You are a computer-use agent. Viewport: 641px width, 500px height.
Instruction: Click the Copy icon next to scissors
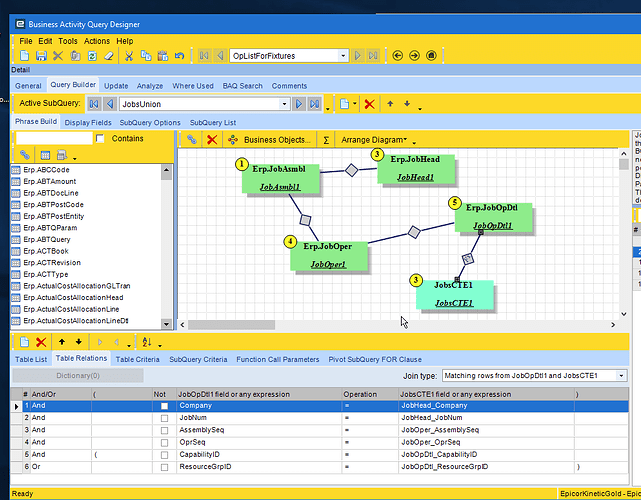[146, 56]
